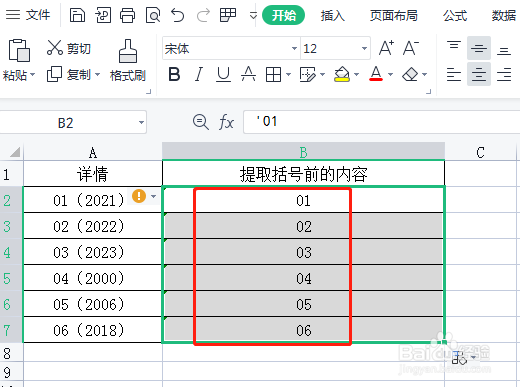Image resolution: width=520 pixels, height=387 pixels.
Task: Select column B header
Action: [303, 152]
